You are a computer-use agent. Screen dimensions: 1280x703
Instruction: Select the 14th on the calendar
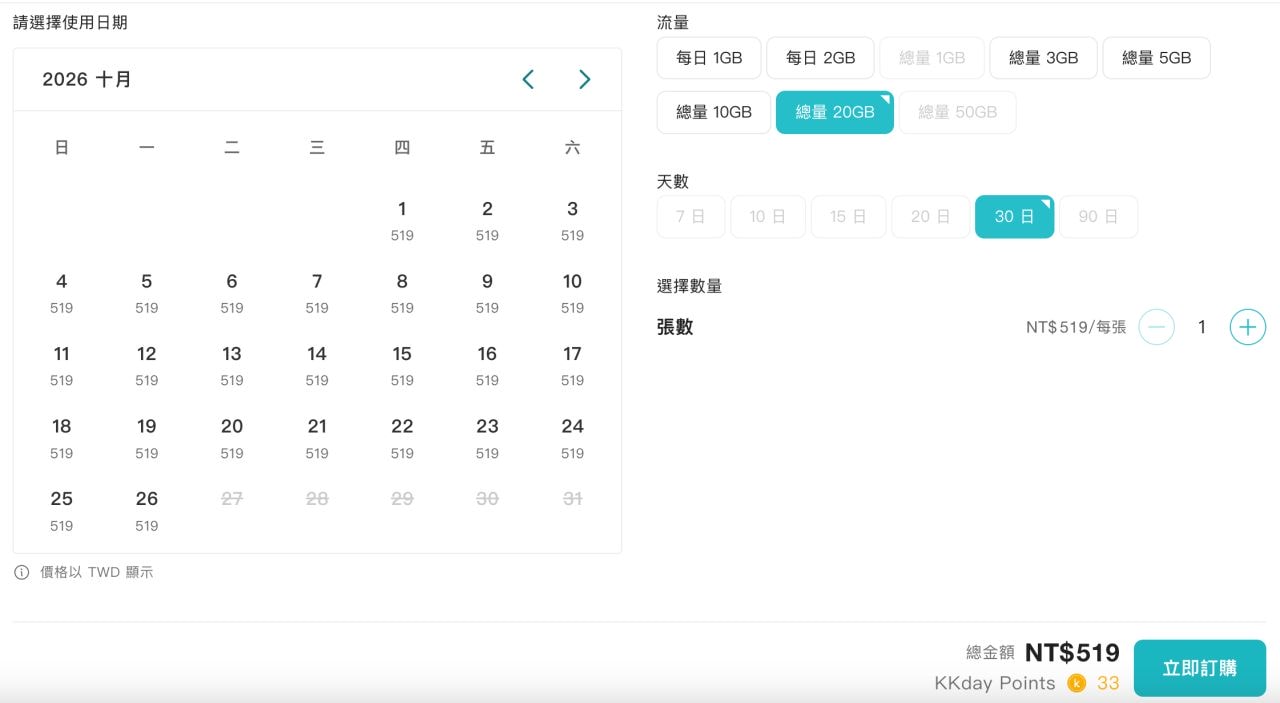tap(317, 365)
